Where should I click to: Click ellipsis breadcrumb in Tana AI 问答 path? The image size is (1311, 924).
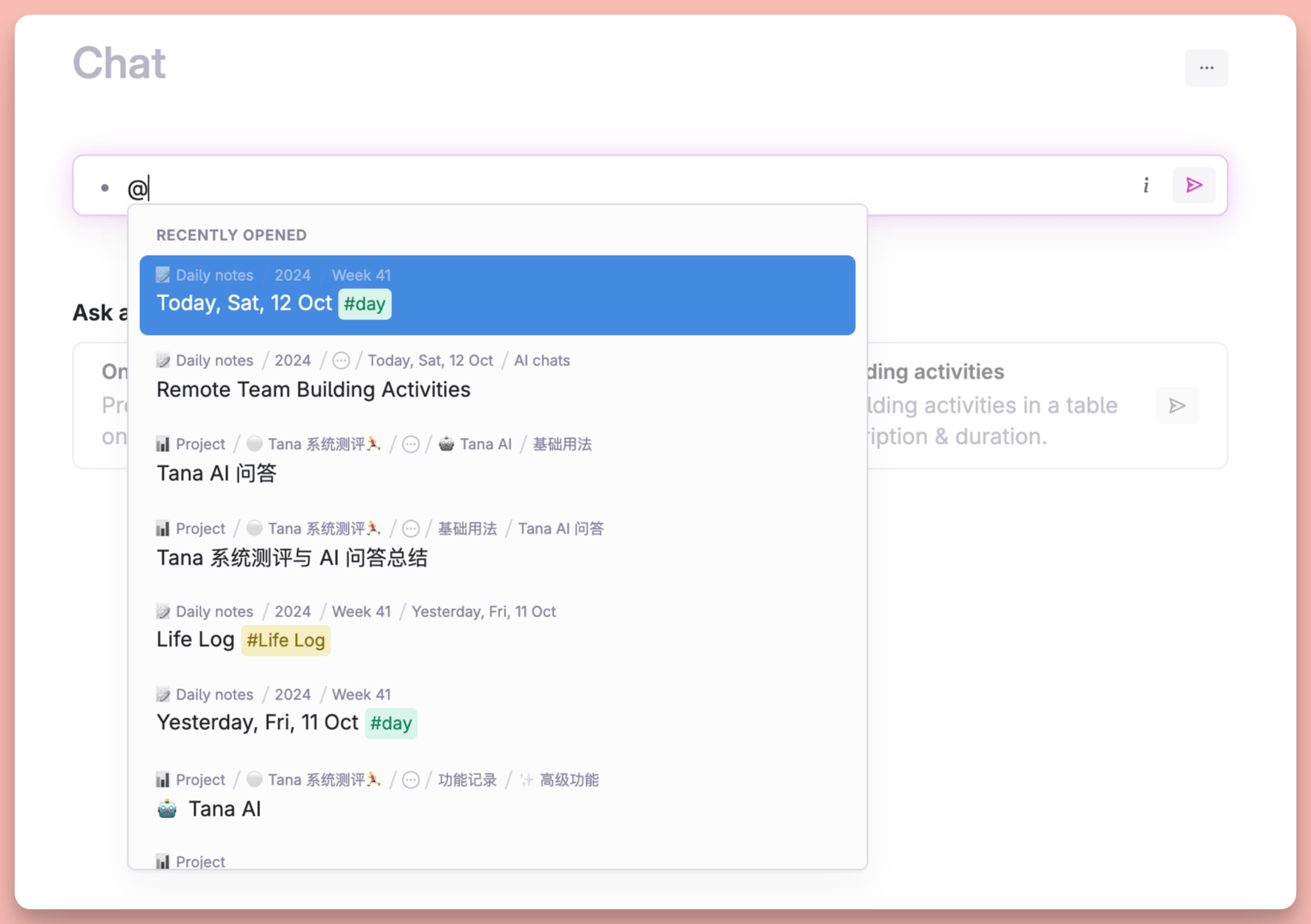click(x=411, y=445)
